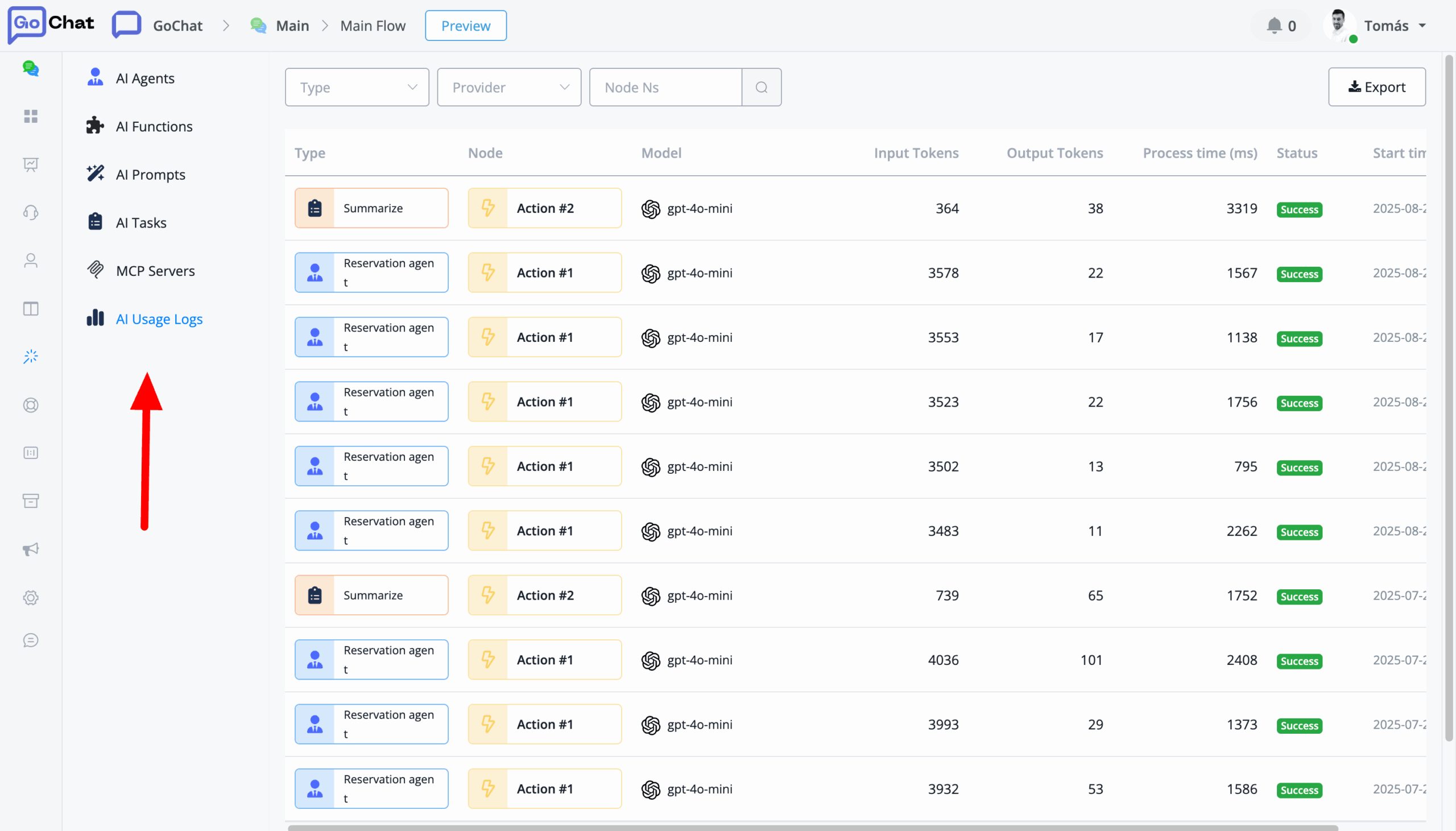
Task: Go to AI Functions section
Action: [x=154, y=126]
